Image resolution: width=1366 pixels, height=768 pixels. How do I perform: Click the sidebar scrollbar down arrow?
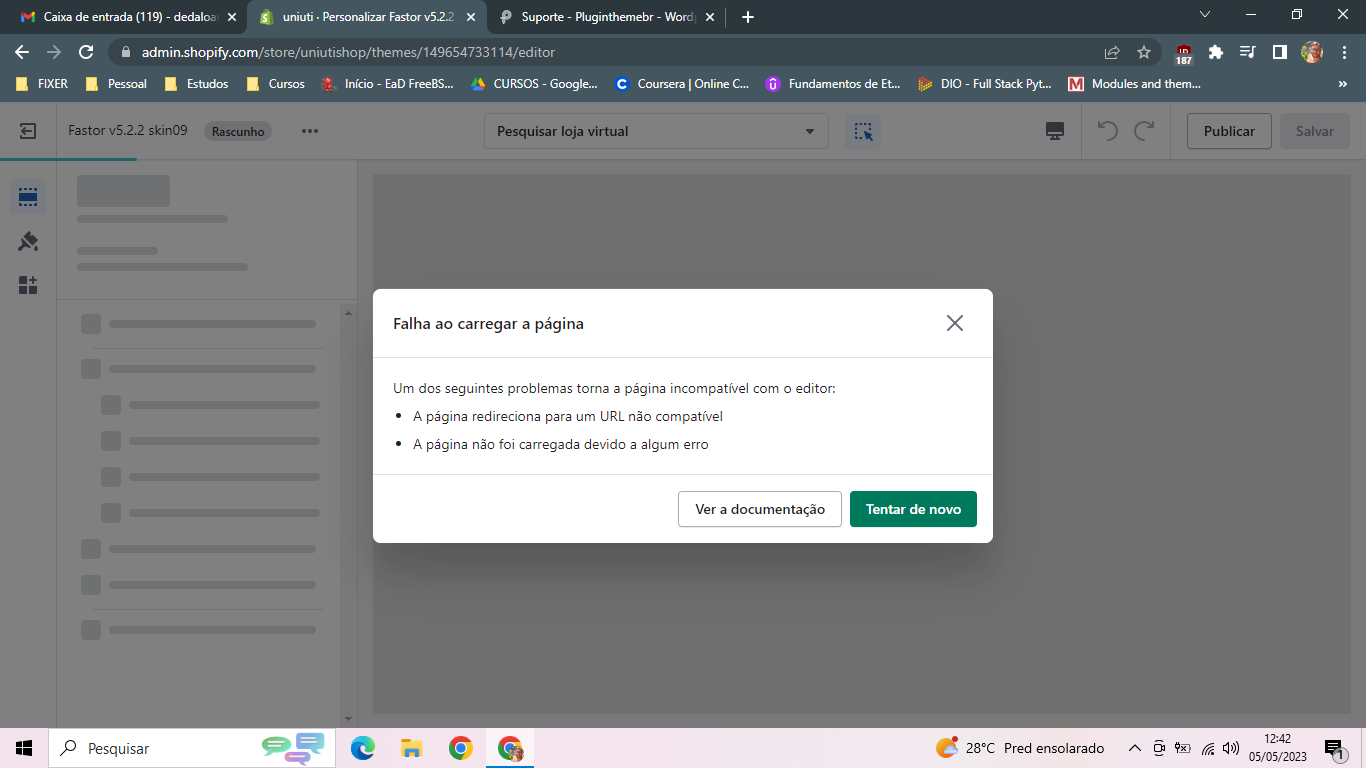coord(348,718)
